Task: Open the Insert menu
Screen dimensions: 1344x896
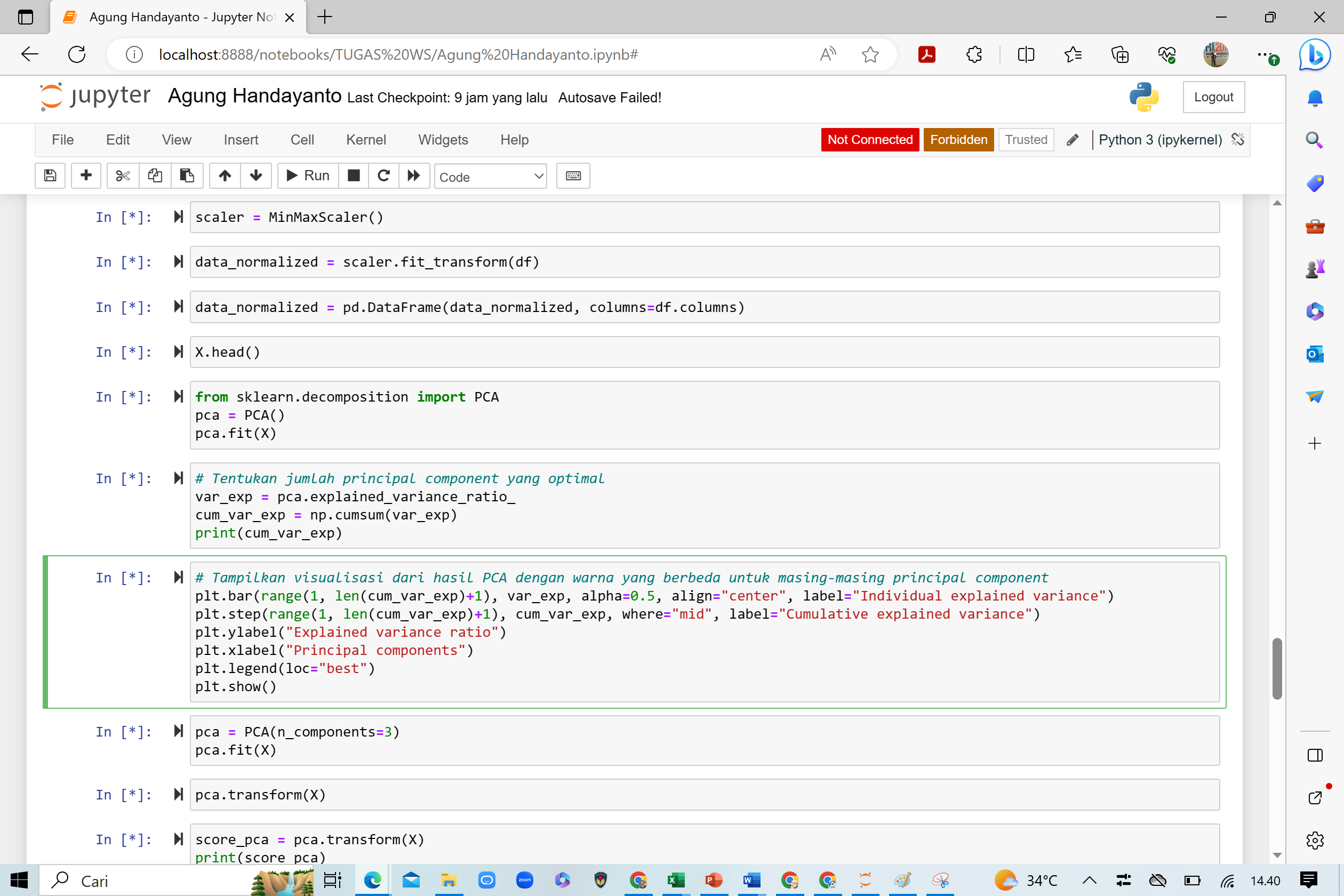Action: click(241, 139)
